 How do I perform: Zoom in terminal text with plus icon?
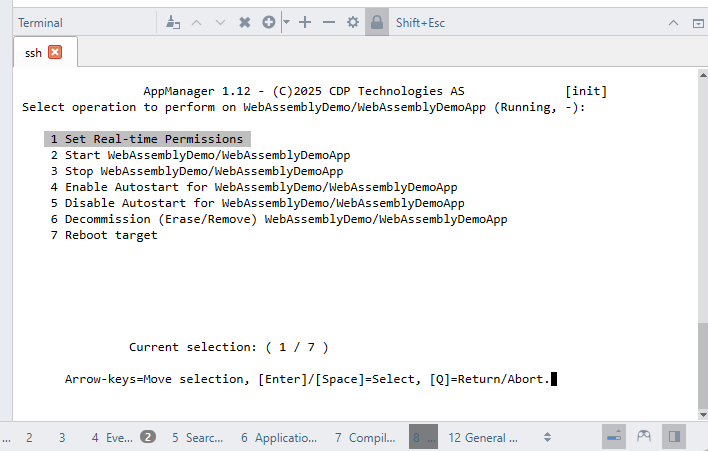[x=305, y=22]
